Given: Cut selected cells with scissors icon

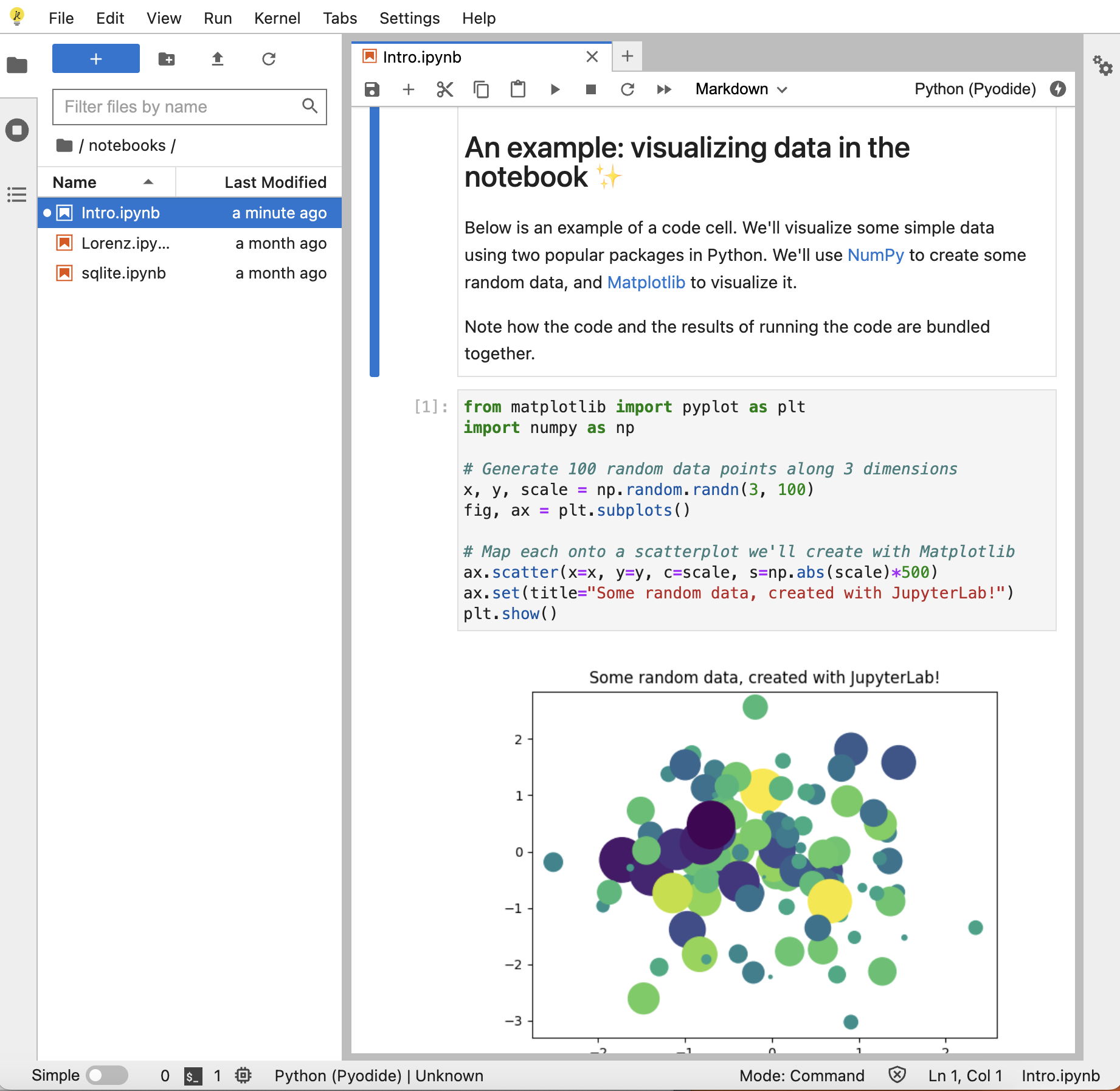Looking at the screenshot, I should pos(445,89).
